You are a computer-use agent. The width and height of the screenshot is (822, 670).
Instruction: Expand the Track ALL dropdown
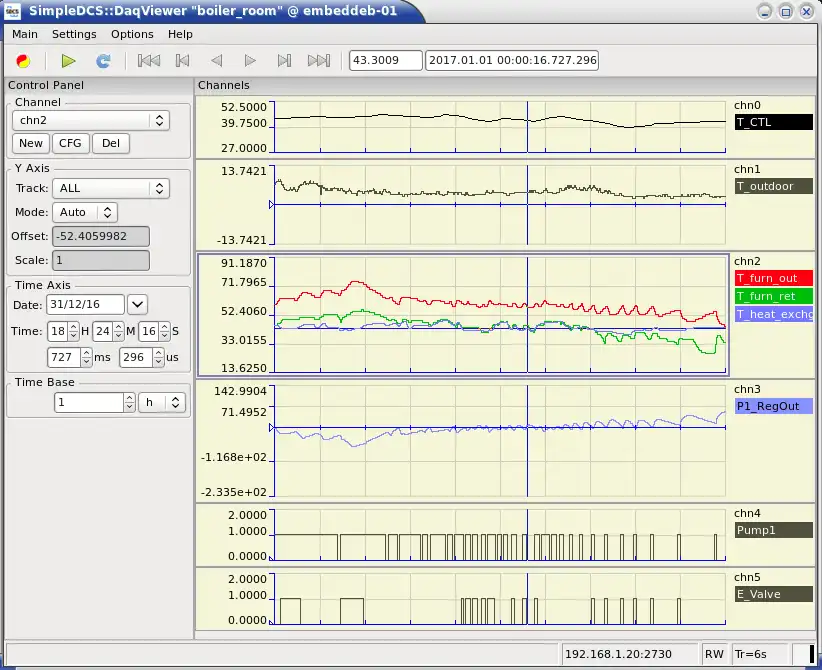(x=112, y=188)
